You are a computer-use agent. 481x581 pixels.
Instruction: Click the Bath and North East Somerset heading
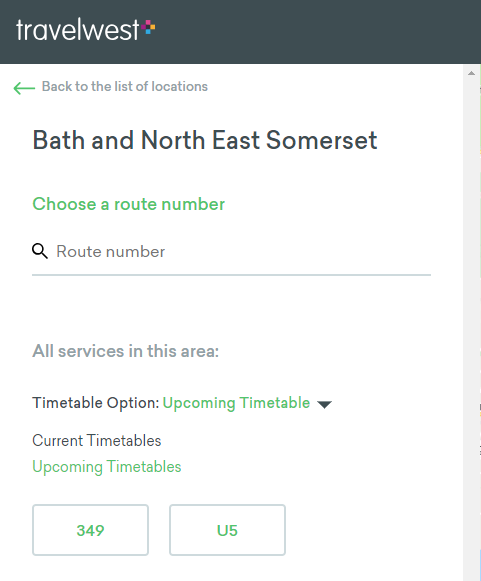tap(205, 140)
